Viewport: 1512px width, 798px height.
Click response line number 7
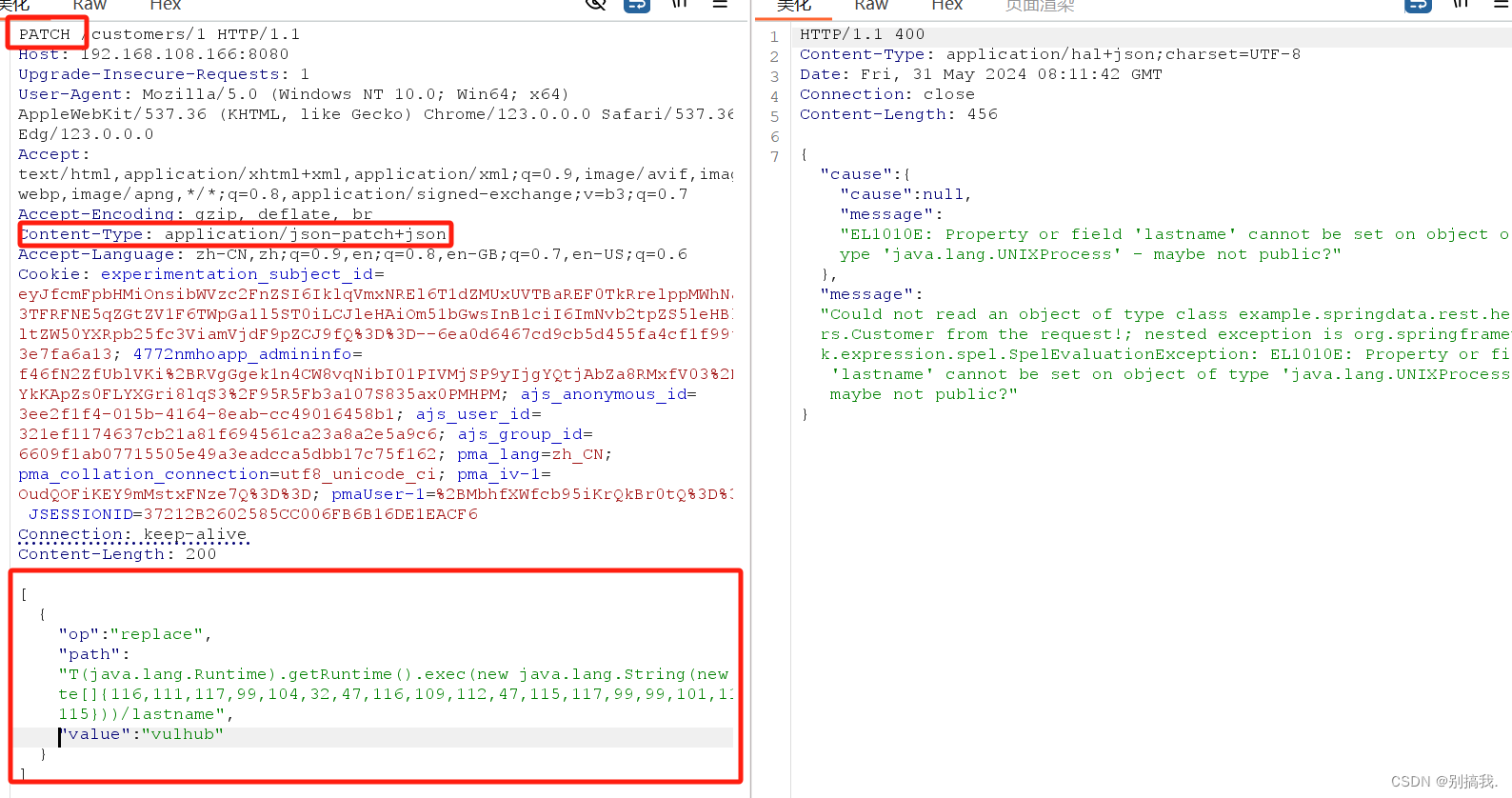click(774, 157)
